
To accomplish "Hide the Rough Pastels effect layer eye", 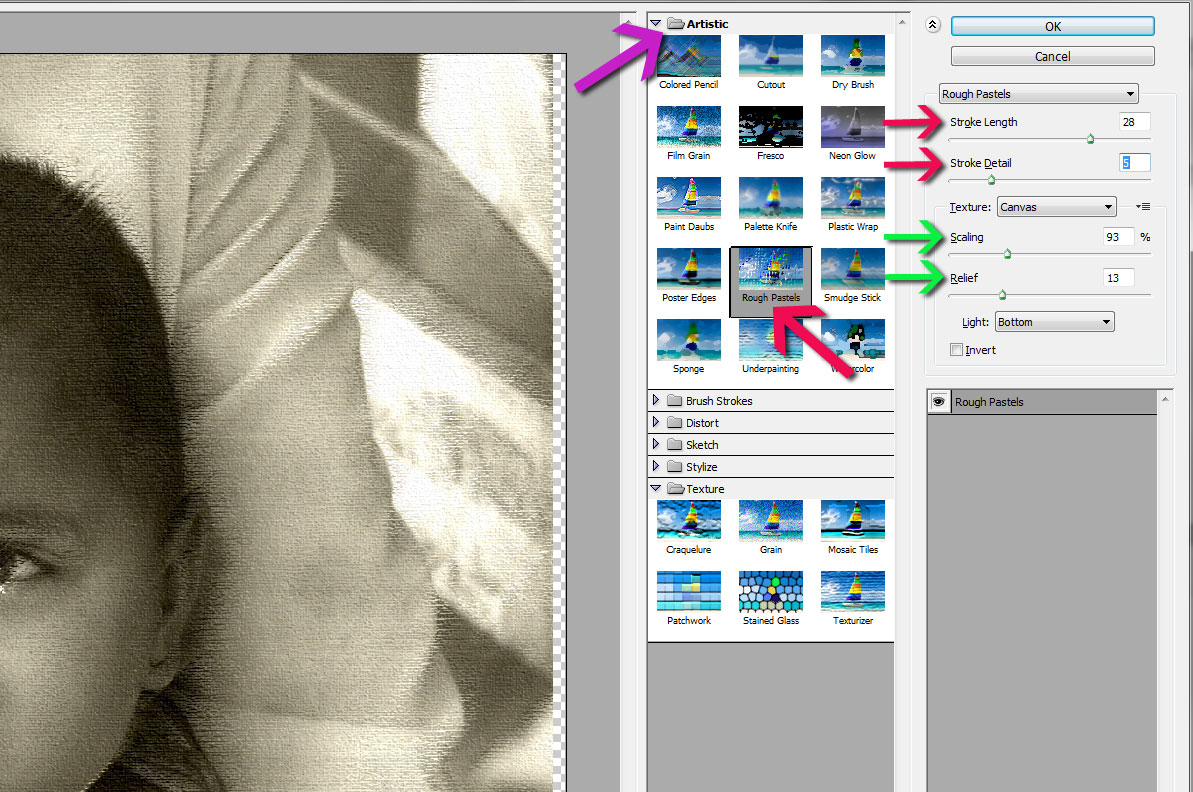I will (x=939, y=402).
